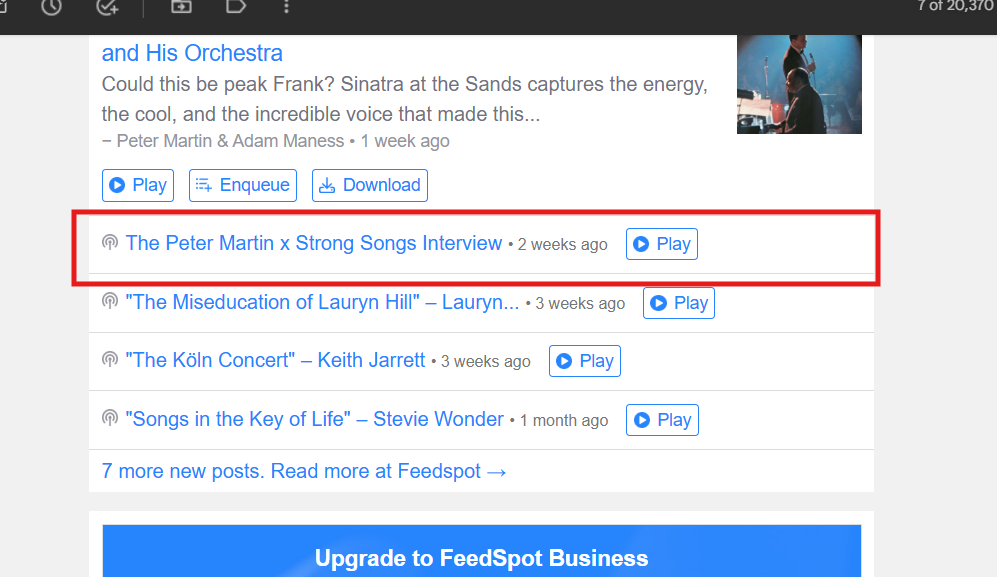Open "The Miseducation of Lauryn Hill" episode link
This screenshot has height=577, width=997.
point(322,303)
